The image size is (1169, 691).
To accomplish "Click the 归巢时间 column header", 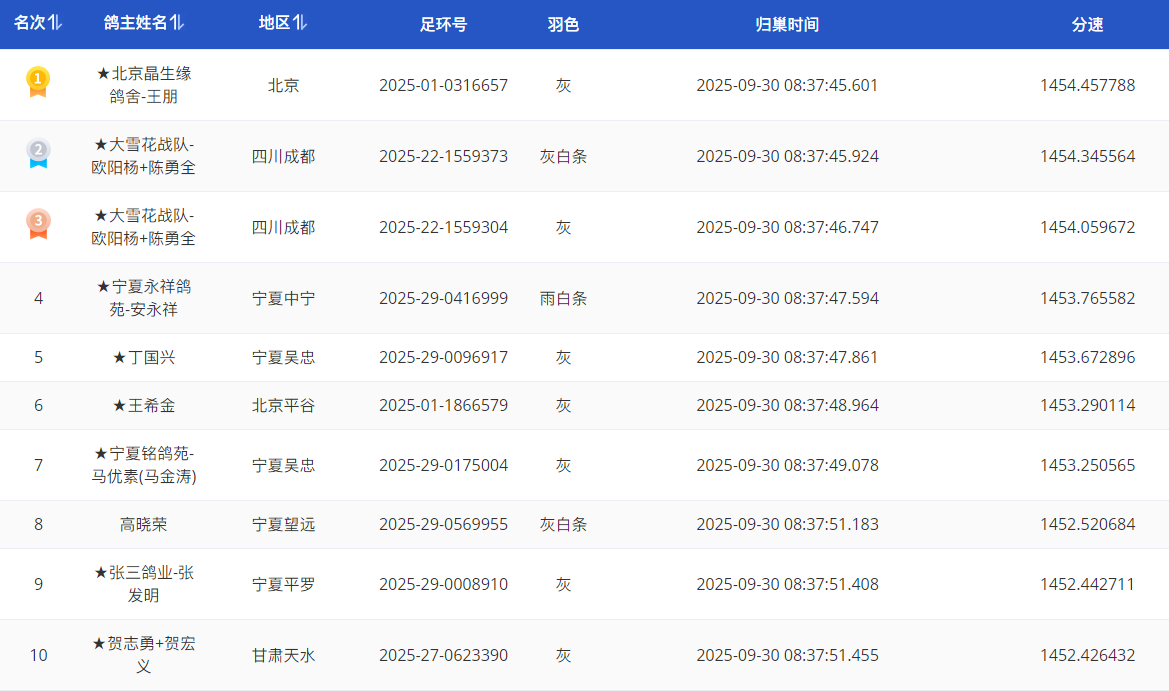I will [x=787, y=25].
